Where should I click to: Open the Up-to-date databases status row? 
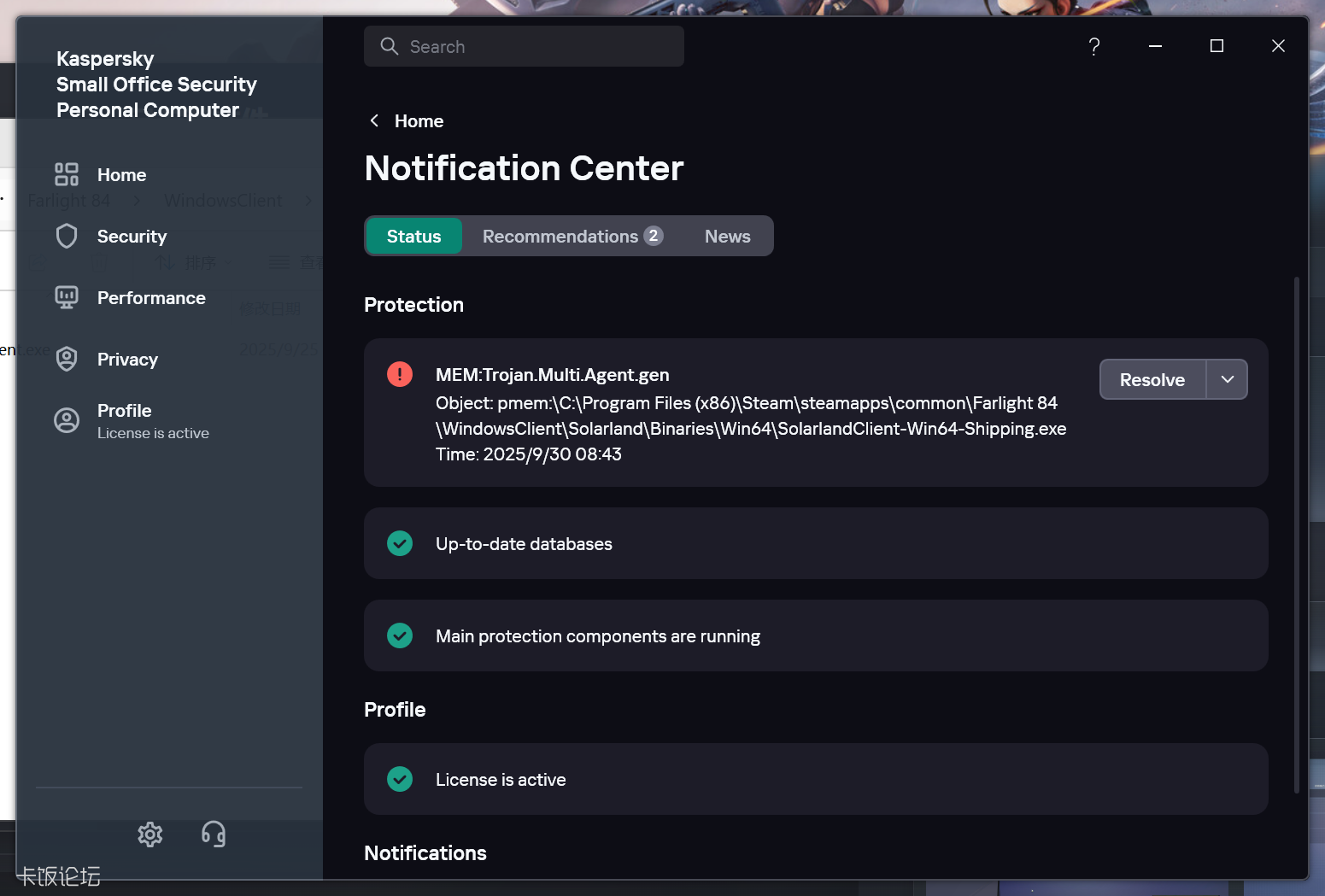[815, 544]
